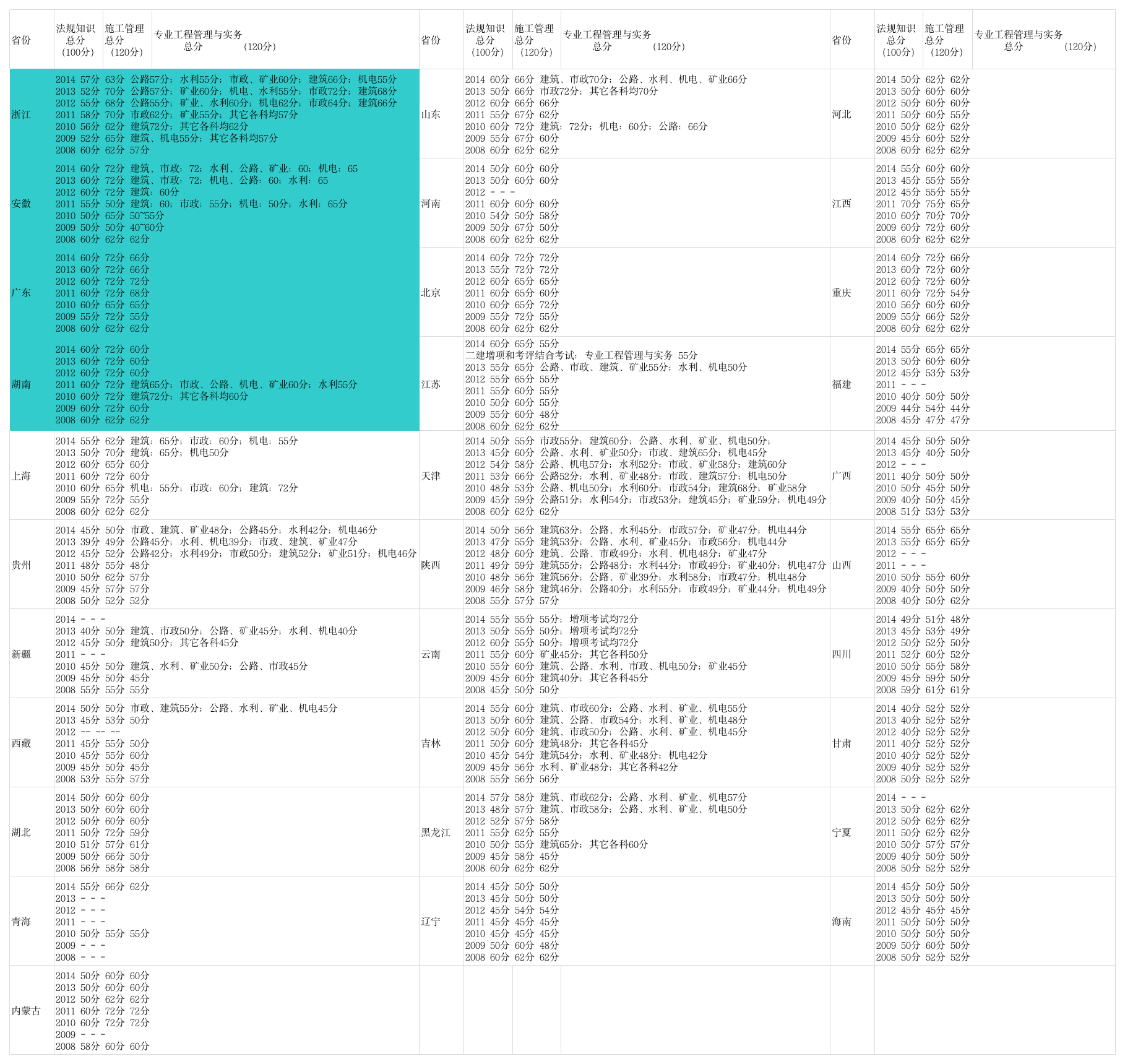Select the 北京 province cell
1125x1064 pixels.
(x=441, y=293)
